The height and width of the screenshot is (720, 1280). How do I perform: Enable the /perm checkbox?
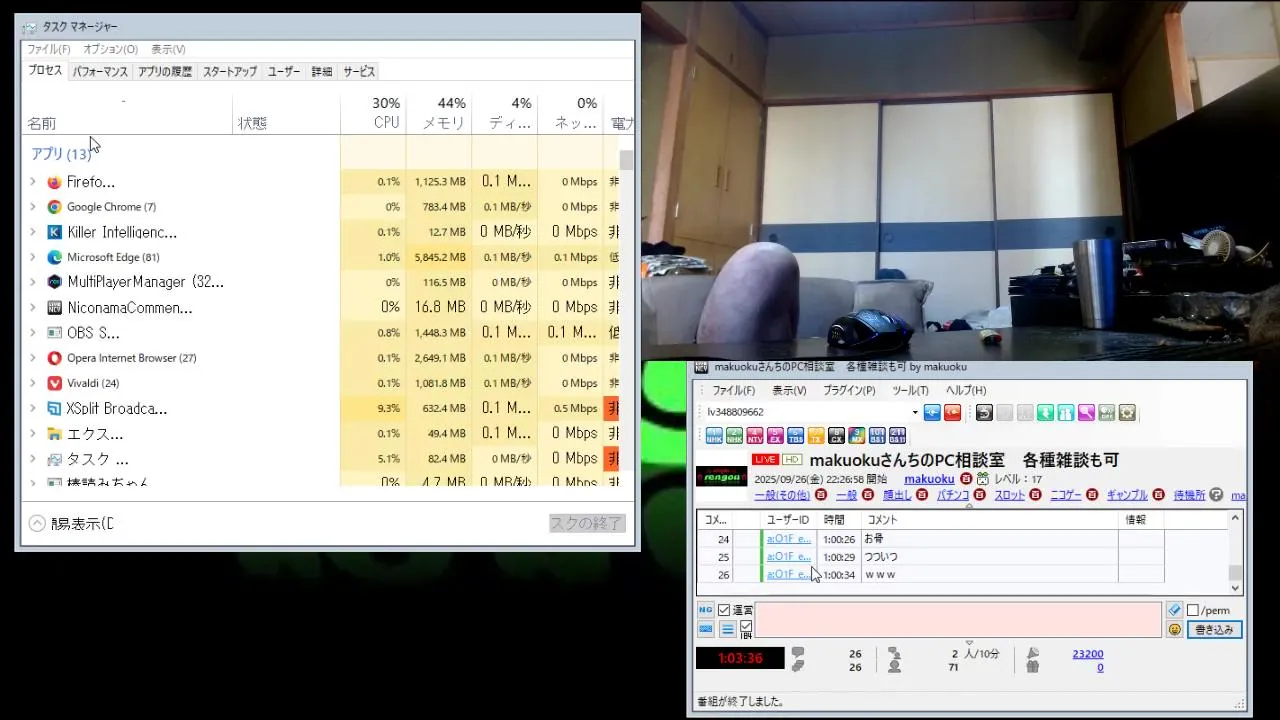(1193, 610)
